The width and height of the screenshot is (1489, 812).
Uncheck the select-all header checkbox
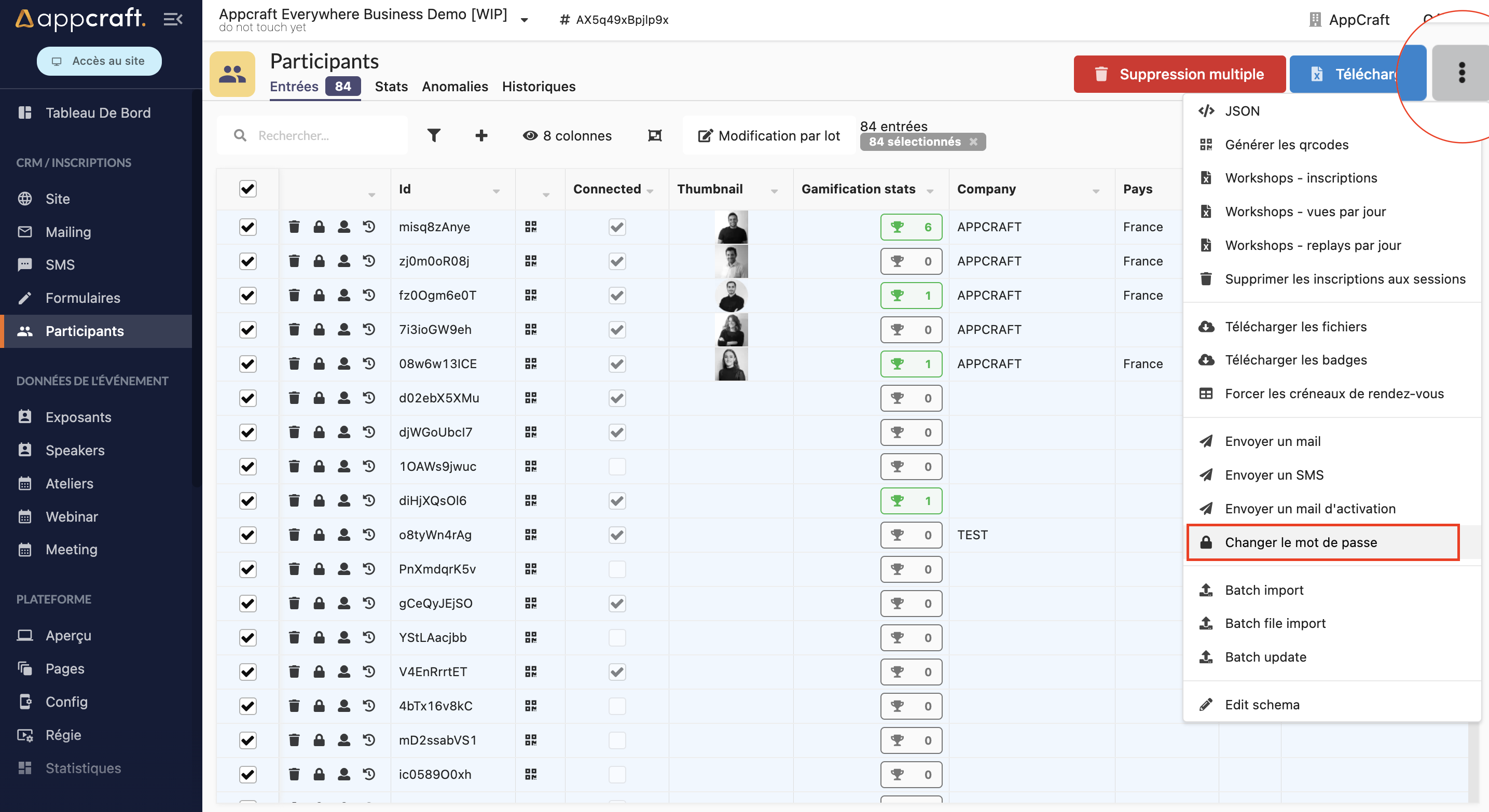point(247,189)
